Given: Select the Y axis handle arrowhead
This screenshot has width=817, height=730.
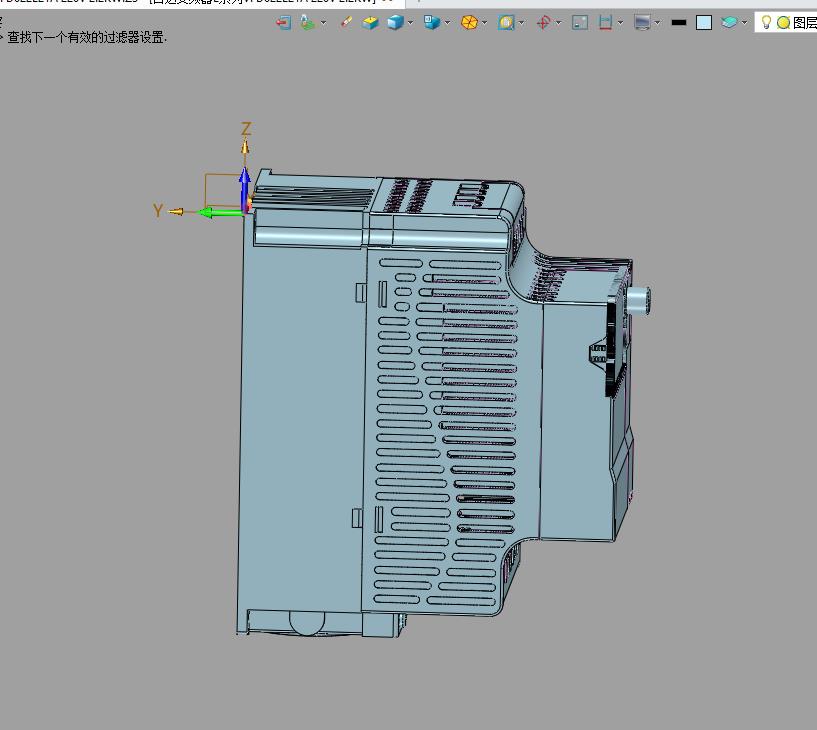Looking at the screenshot, I should click(x=176, y=212).
